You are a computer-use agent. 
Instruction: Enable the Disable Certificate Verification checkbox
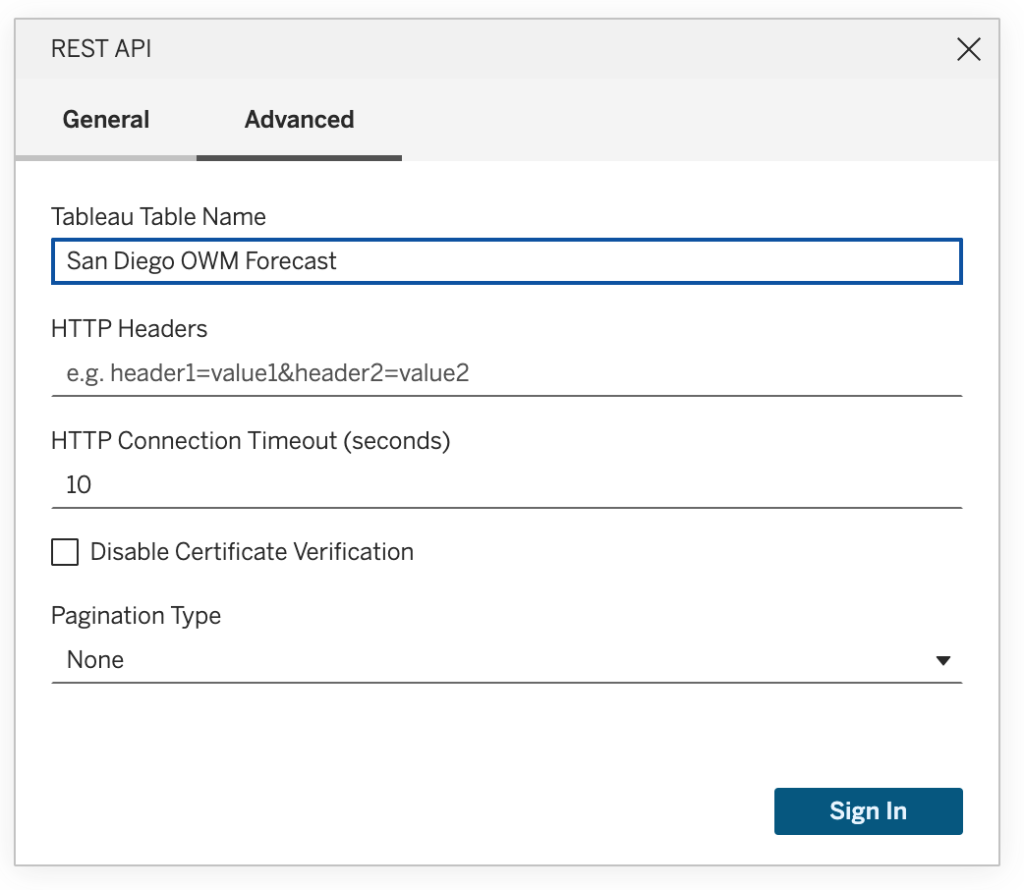tap(65, 552)
